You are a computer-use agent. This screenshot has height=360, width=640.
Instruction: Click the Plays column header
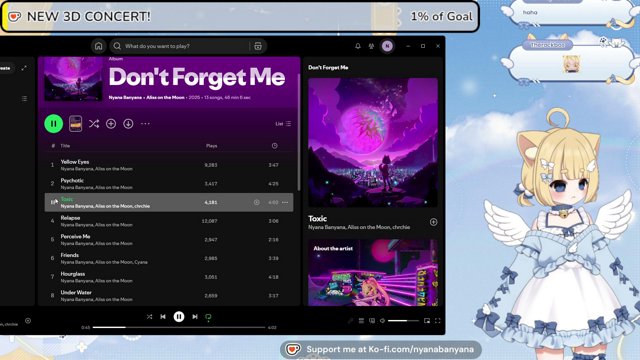(211, 146)
